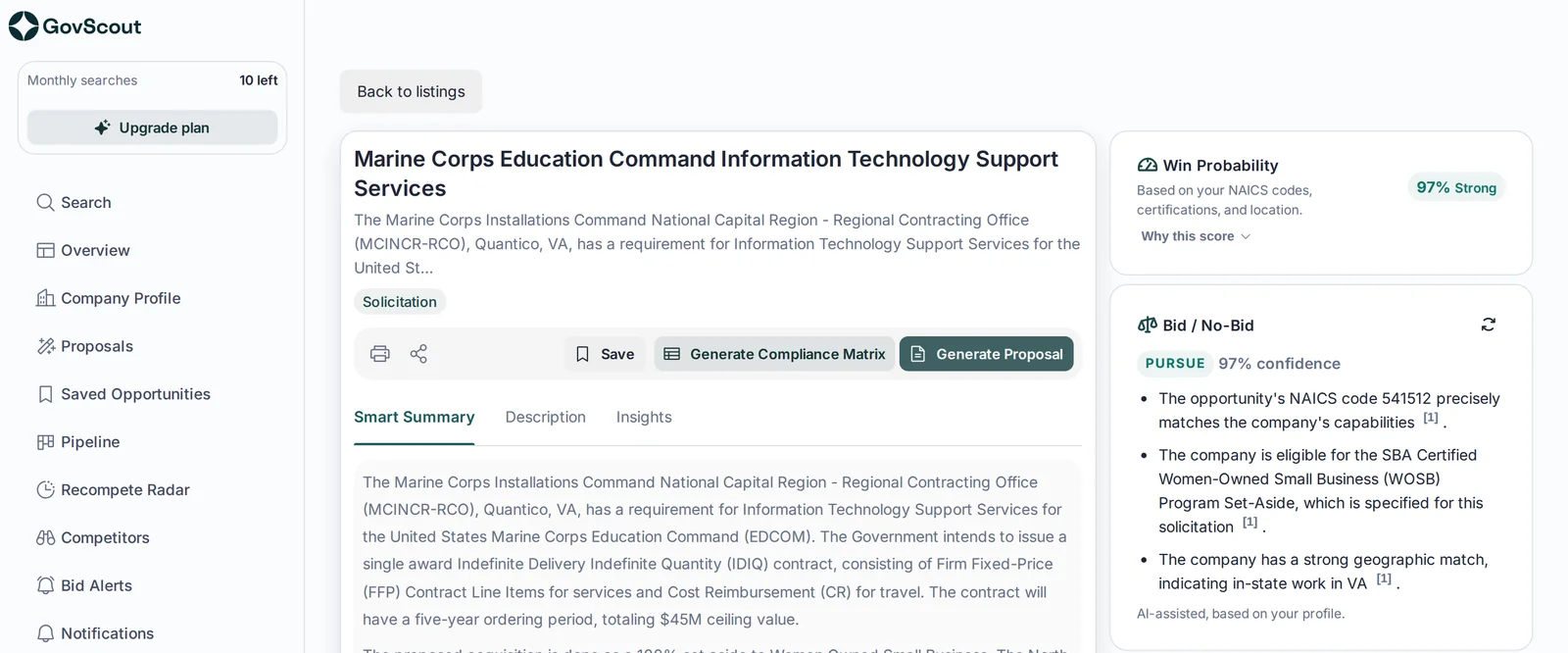Click Generate Proposal button
1568x653 pixels.
986,354
